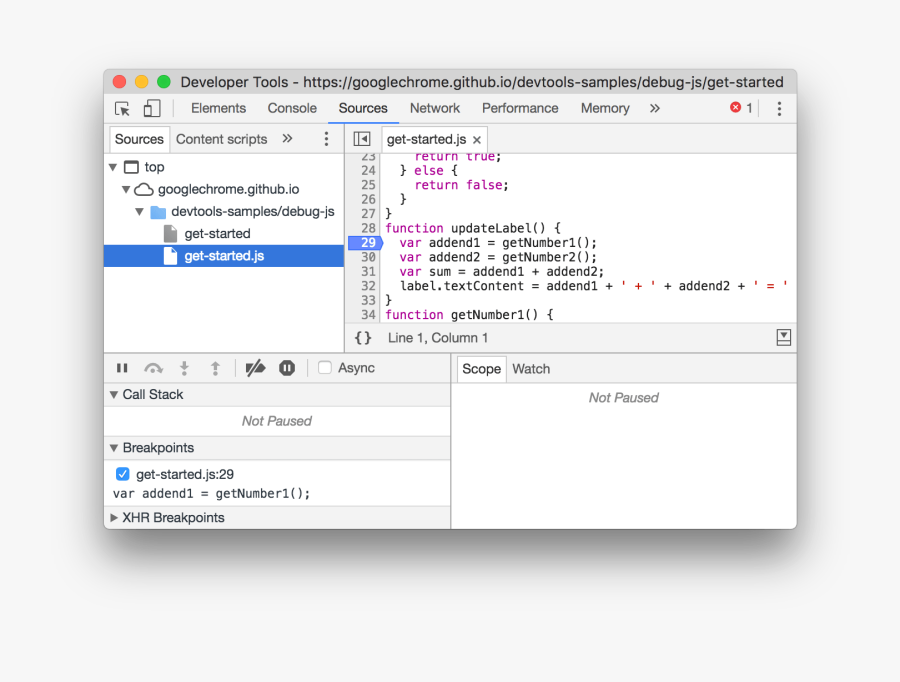900x682 pixels.
Task: Hide the file navigator sidebar
Action: [362, 139]
